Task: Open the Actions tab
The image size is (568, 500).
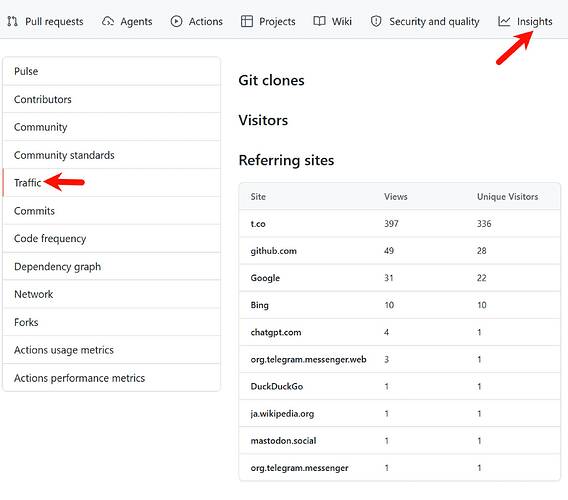Action: point(197,21)
